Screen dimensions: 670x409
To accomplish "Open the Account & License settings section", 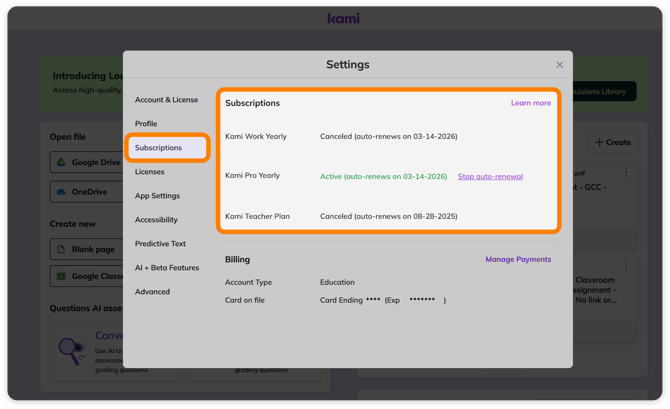I will [166, 100].
